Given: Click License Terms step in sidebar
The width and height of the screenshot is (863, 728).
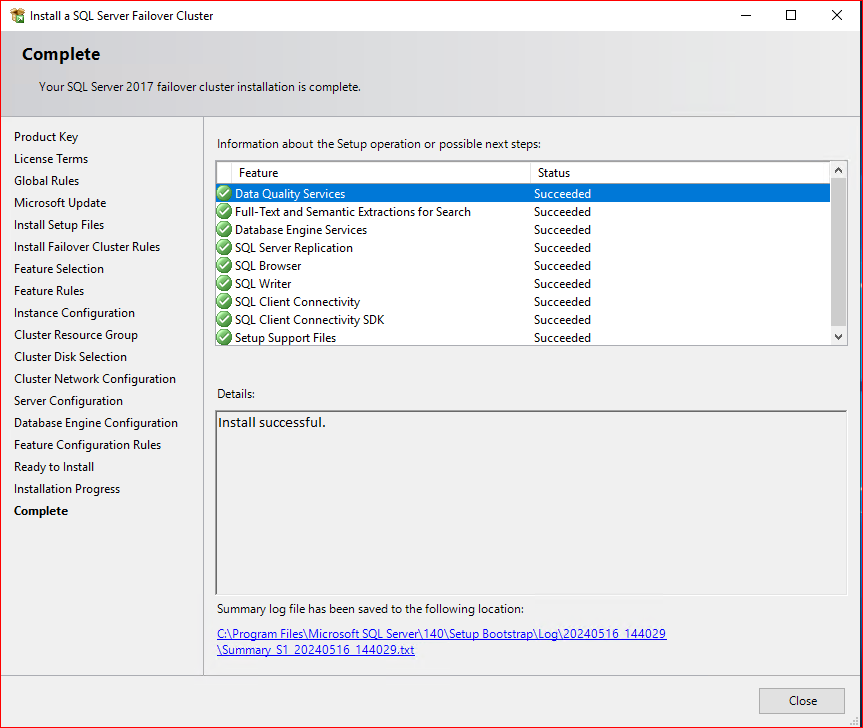Looking at the screenshot, I should coord(51,158).
